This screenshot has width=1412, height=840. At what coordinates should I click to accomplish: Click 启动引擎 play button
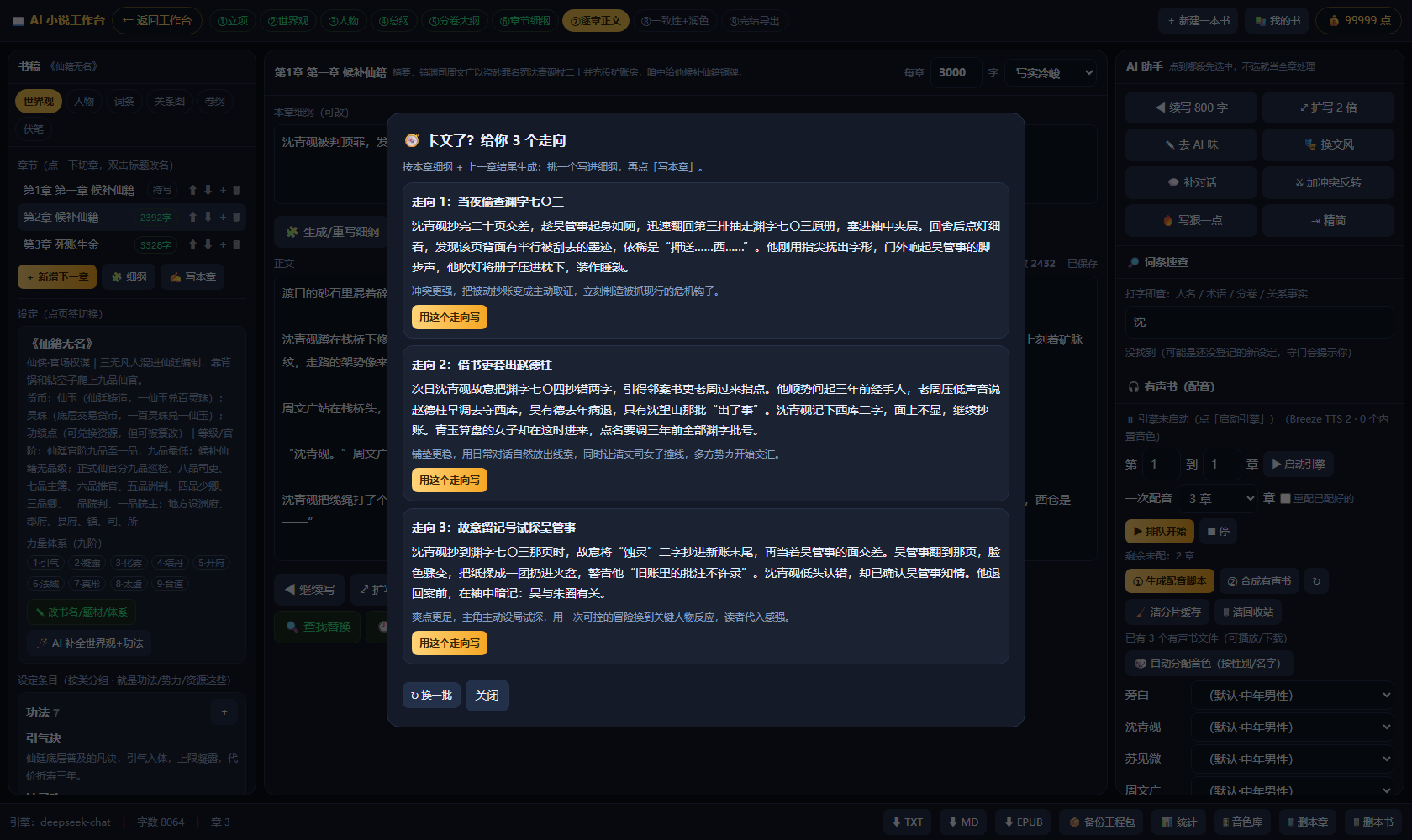1299,465
